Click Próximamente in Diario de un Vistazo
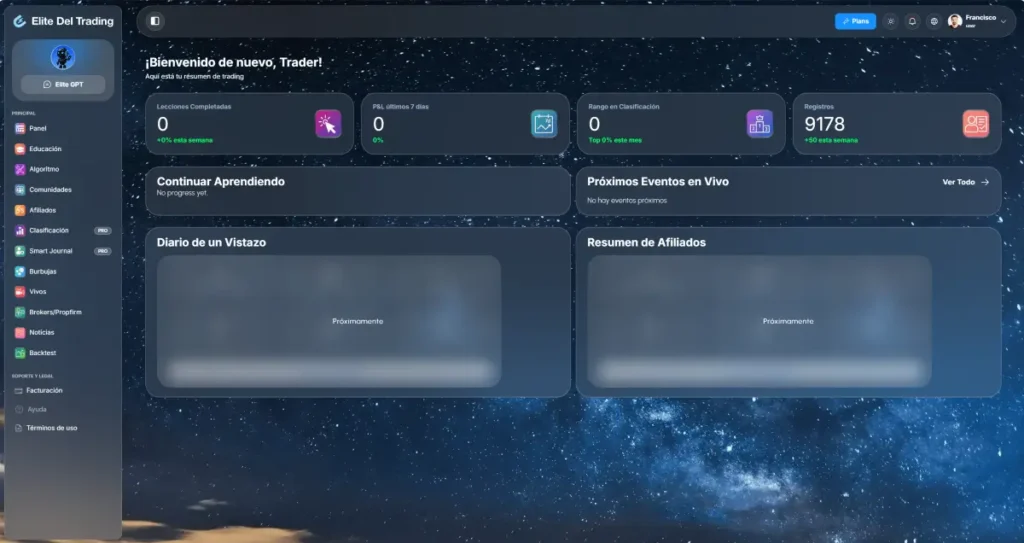 coord(357,321)
